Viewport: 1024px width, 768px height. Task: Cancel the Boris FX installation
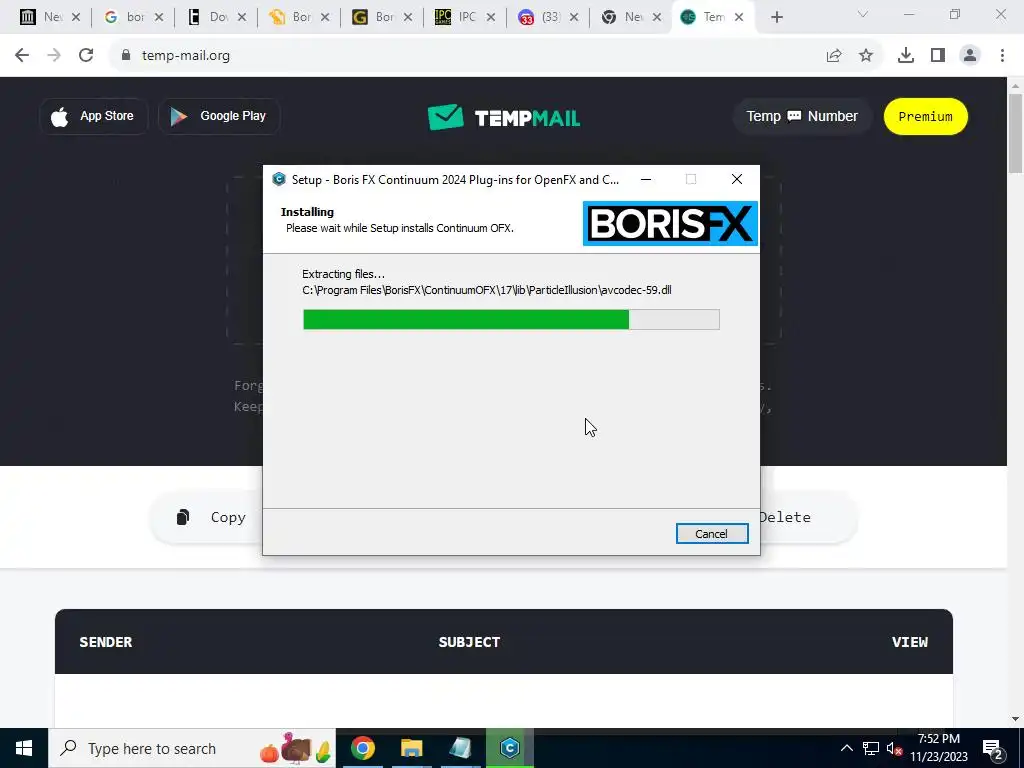(x=712, y=534)
